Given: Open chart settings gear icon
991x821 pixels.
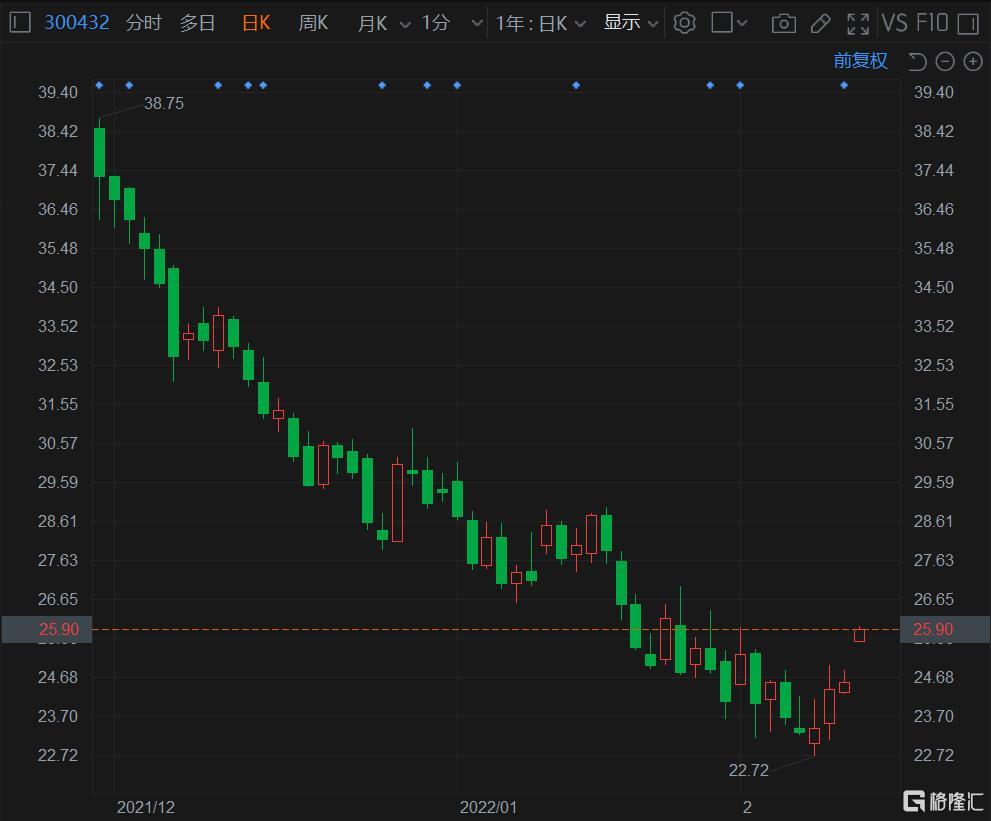Looking at the screenshot, I should (x=684, y=23).
